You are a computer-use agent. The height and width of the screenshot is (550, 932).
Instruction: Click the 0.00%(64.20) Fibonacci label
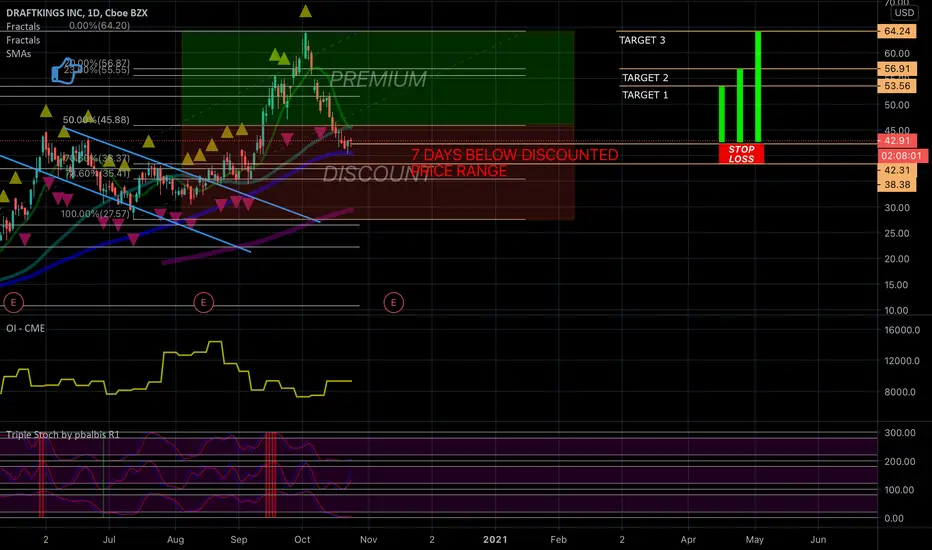point(99,26)
